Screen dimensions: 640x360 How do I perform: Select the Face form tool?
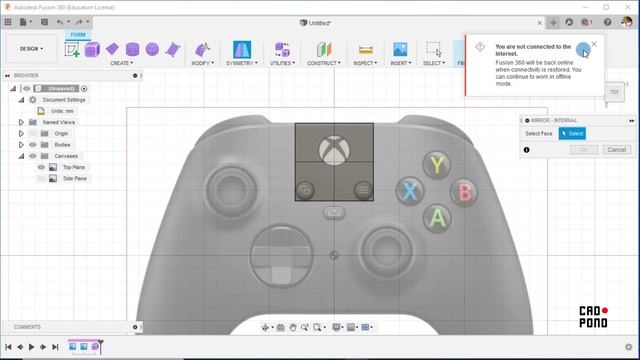[x=173, y=50]
